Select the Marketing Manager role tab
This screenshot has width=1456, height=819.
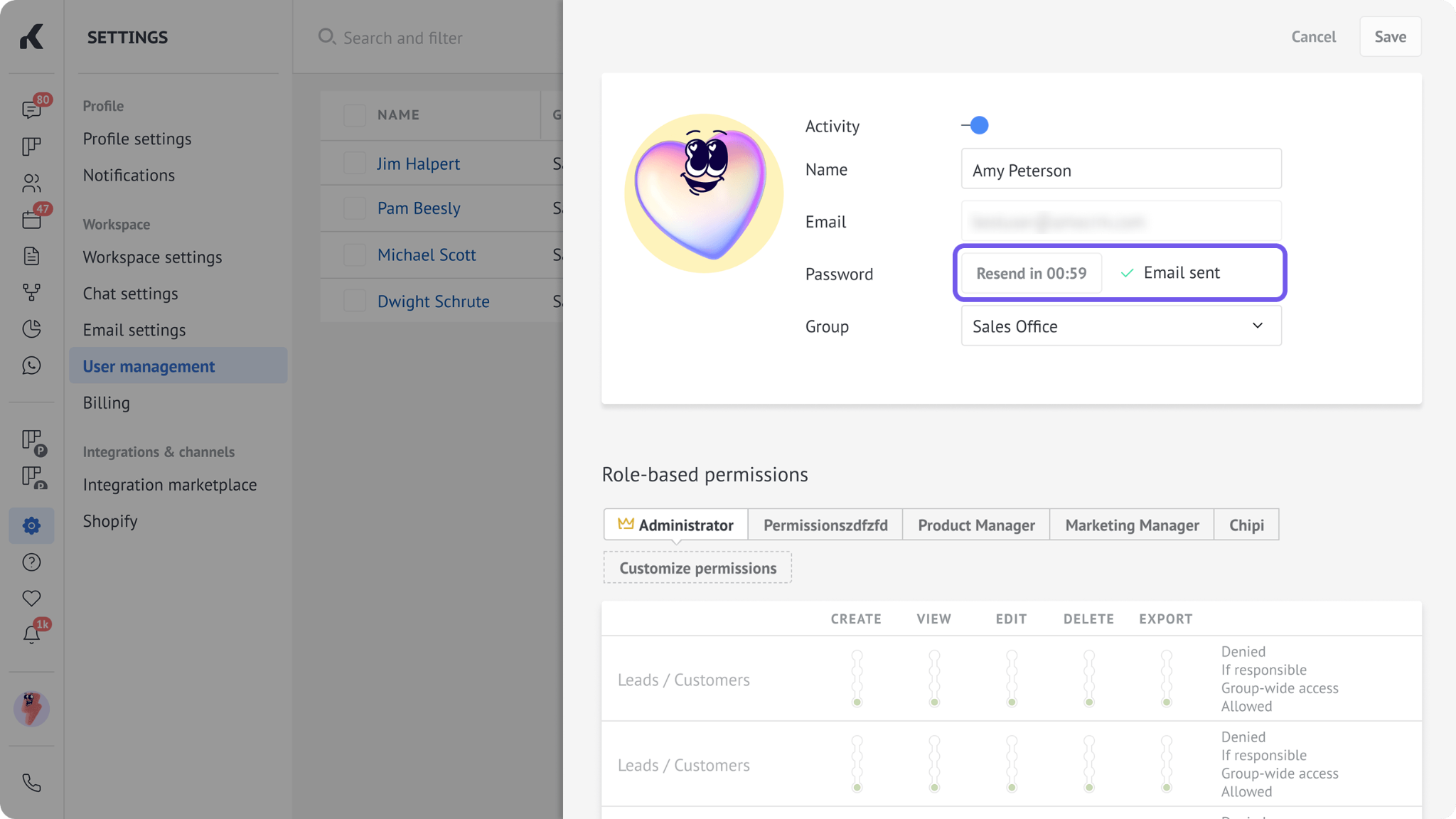coord(1132,525)
